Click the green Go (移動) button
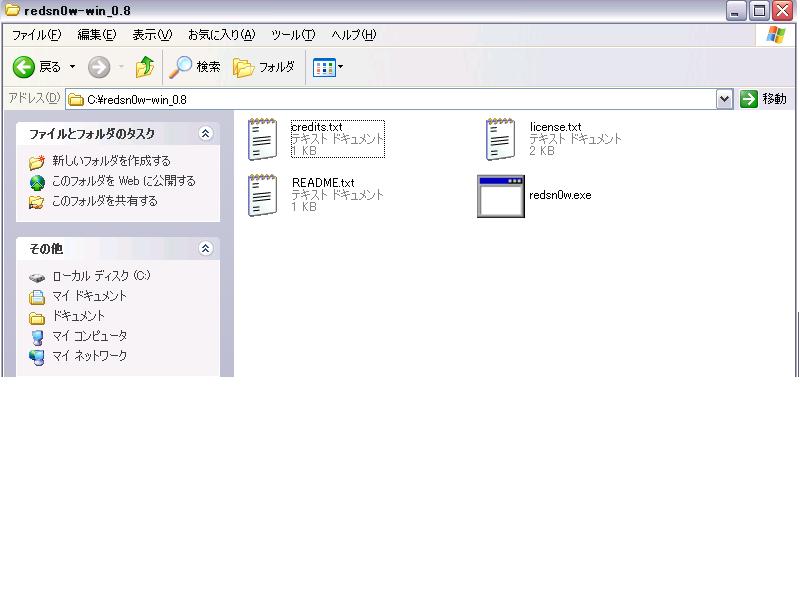The height and width of the screenshot is (600, 800). pos(763,99)
